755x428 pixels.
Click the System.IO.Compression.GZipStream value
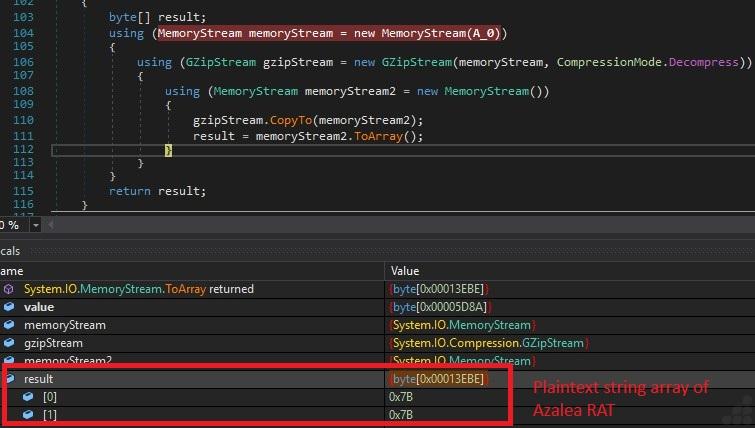pyautogui.click(x=489, y=343)
